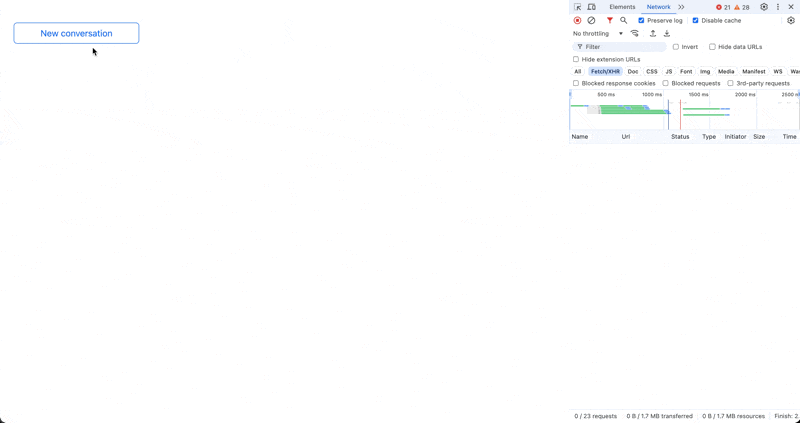
Task: Click the record network log button
Action: [577, 20]
